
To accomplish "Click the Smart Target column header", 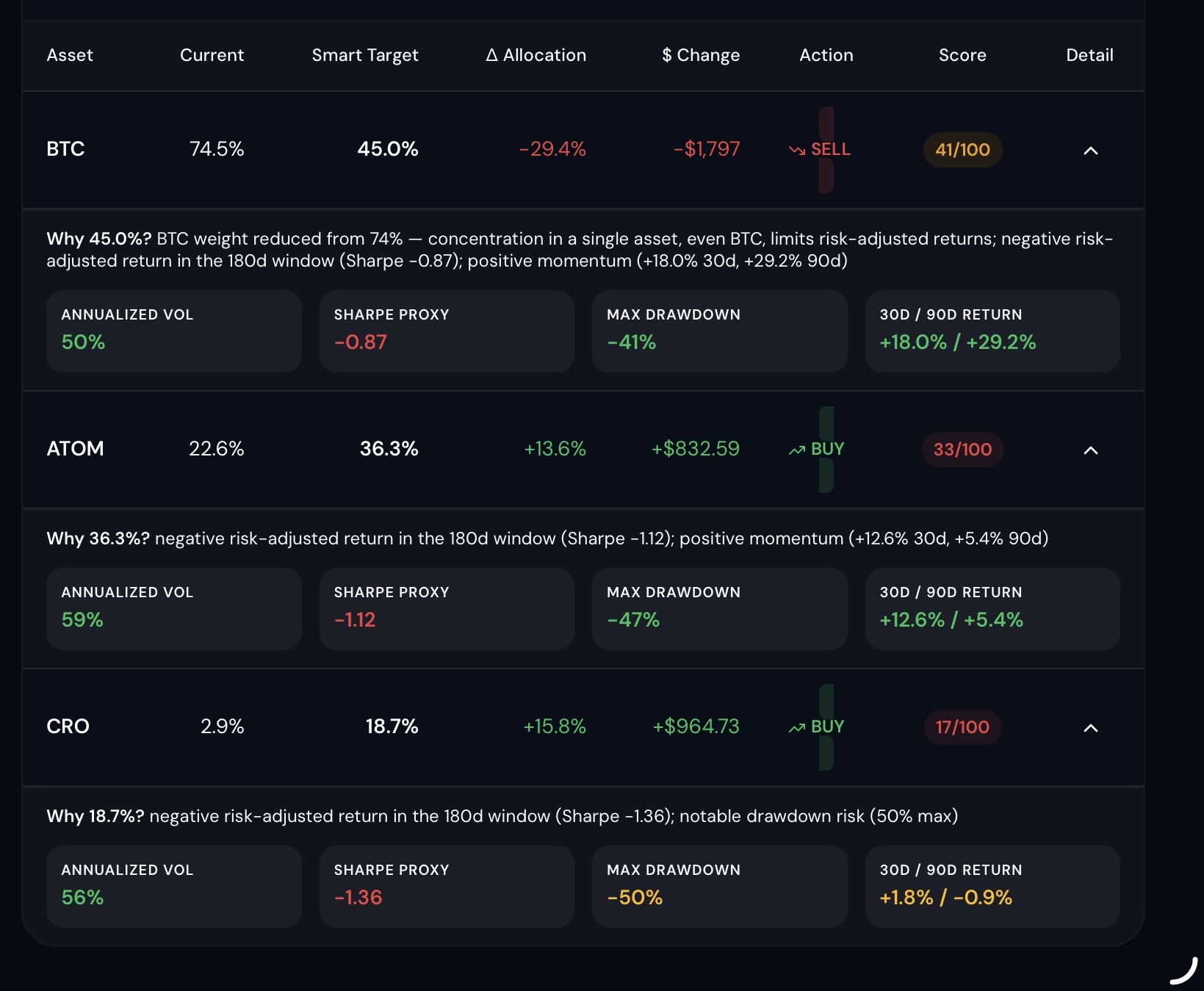I will pos(365,55).
